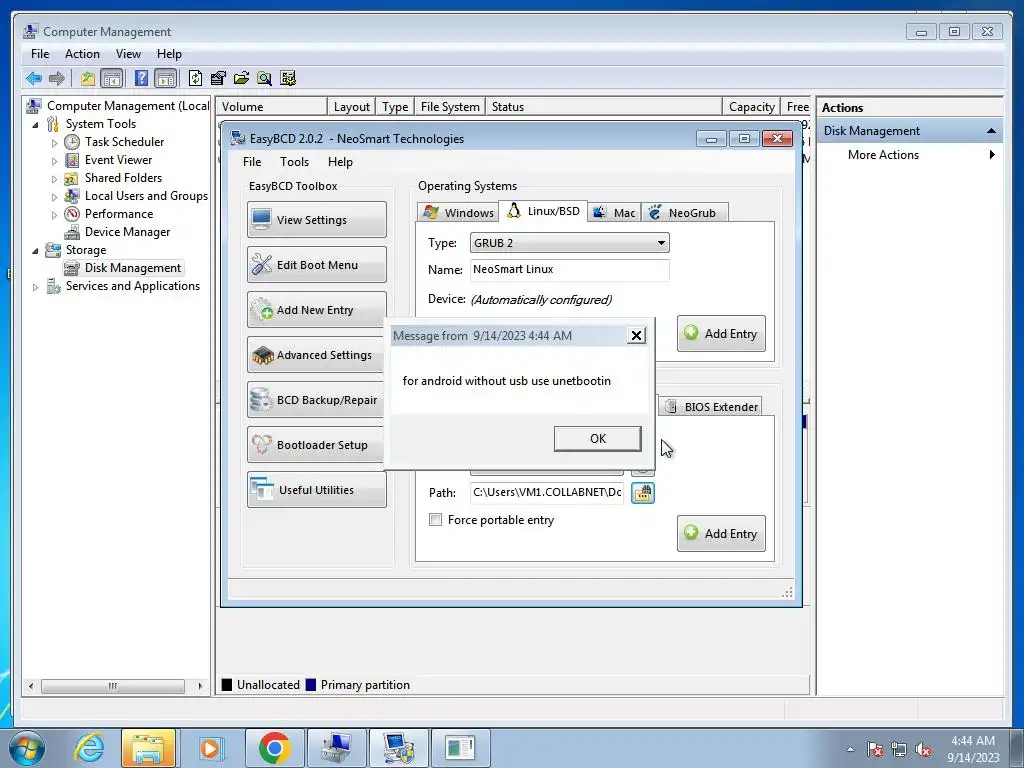Open Computer Management File menu
This screenshot has width=1024, height=768.
40,54
